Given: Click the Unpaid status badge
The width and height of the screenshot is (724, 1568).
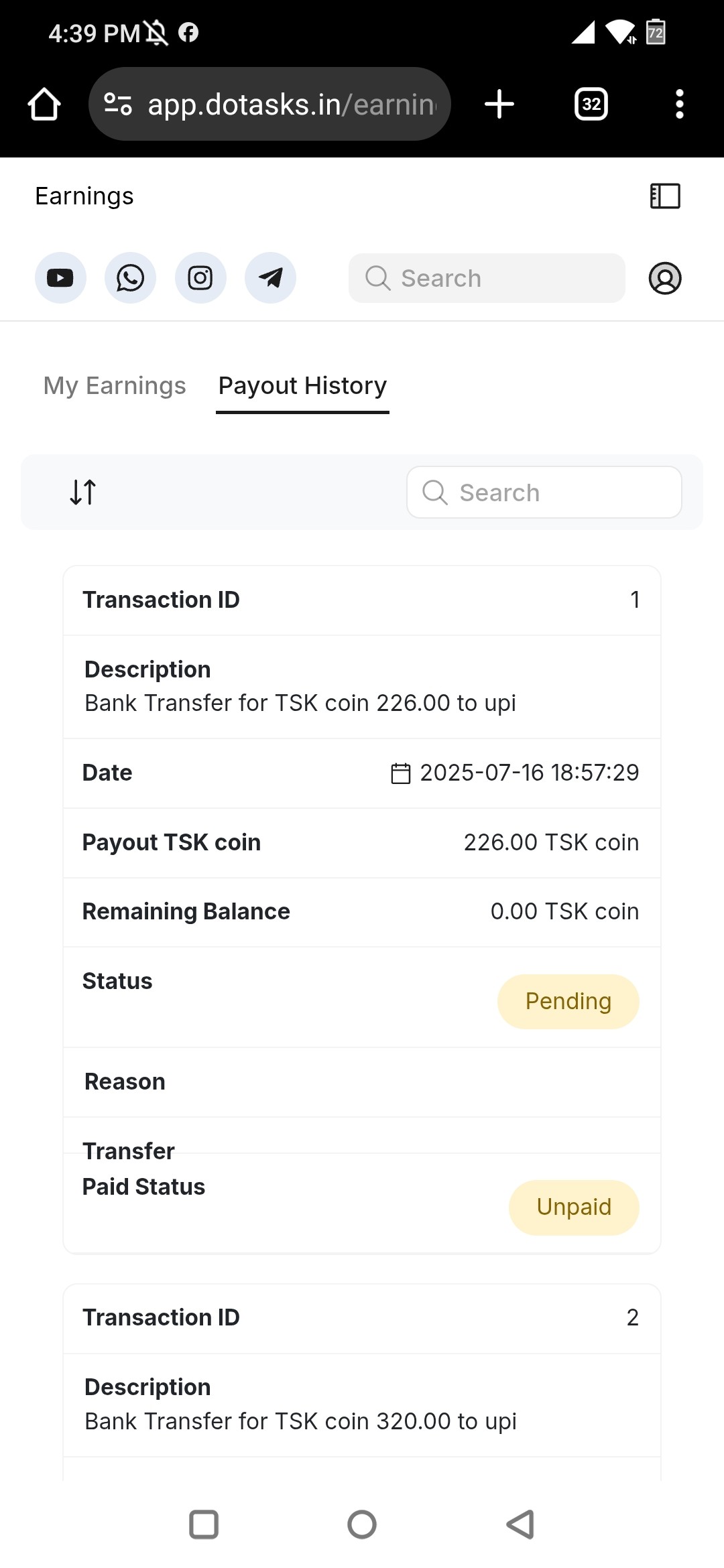Looking at the screenshot, I should click(x=574, y=1207).
